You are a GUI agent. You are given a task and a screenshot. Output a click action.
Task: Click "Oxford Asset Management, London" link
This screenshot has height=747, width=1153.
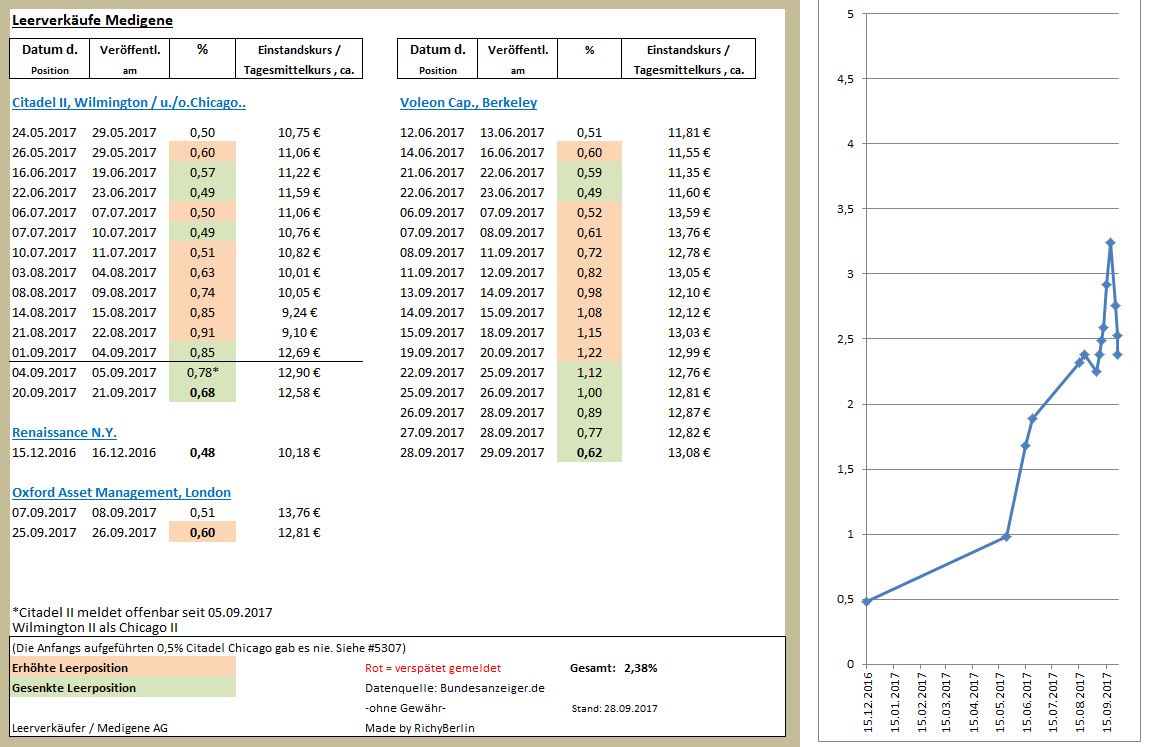(123, 492)
